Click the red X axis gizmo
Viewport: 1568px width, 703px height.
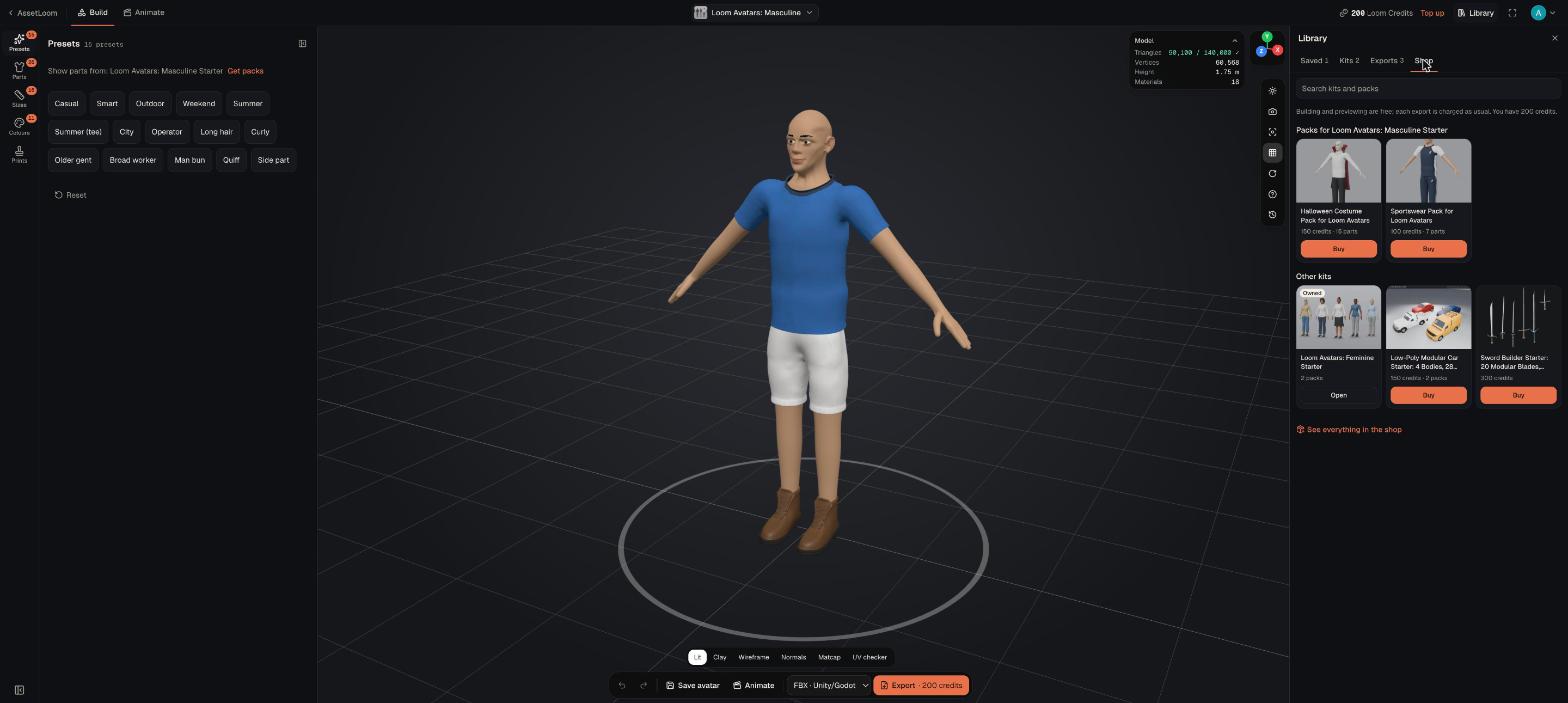point(1277,50)
